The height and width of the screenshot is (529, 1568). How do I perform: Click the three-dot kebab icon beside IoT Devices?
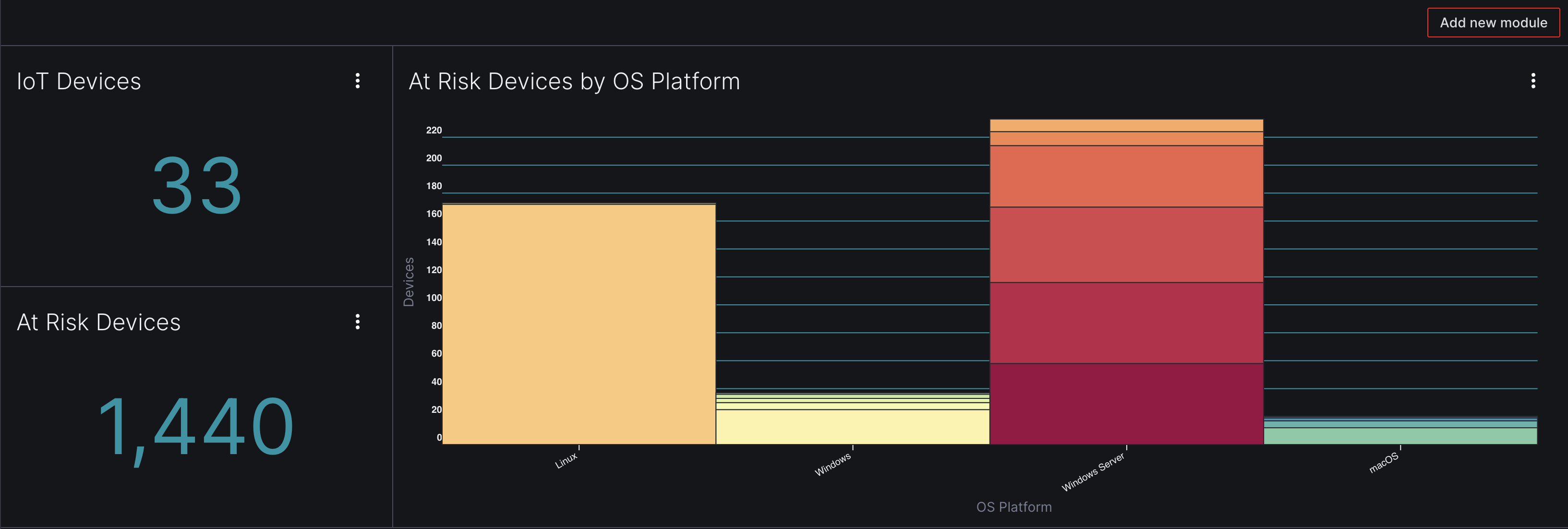point(358,81)
